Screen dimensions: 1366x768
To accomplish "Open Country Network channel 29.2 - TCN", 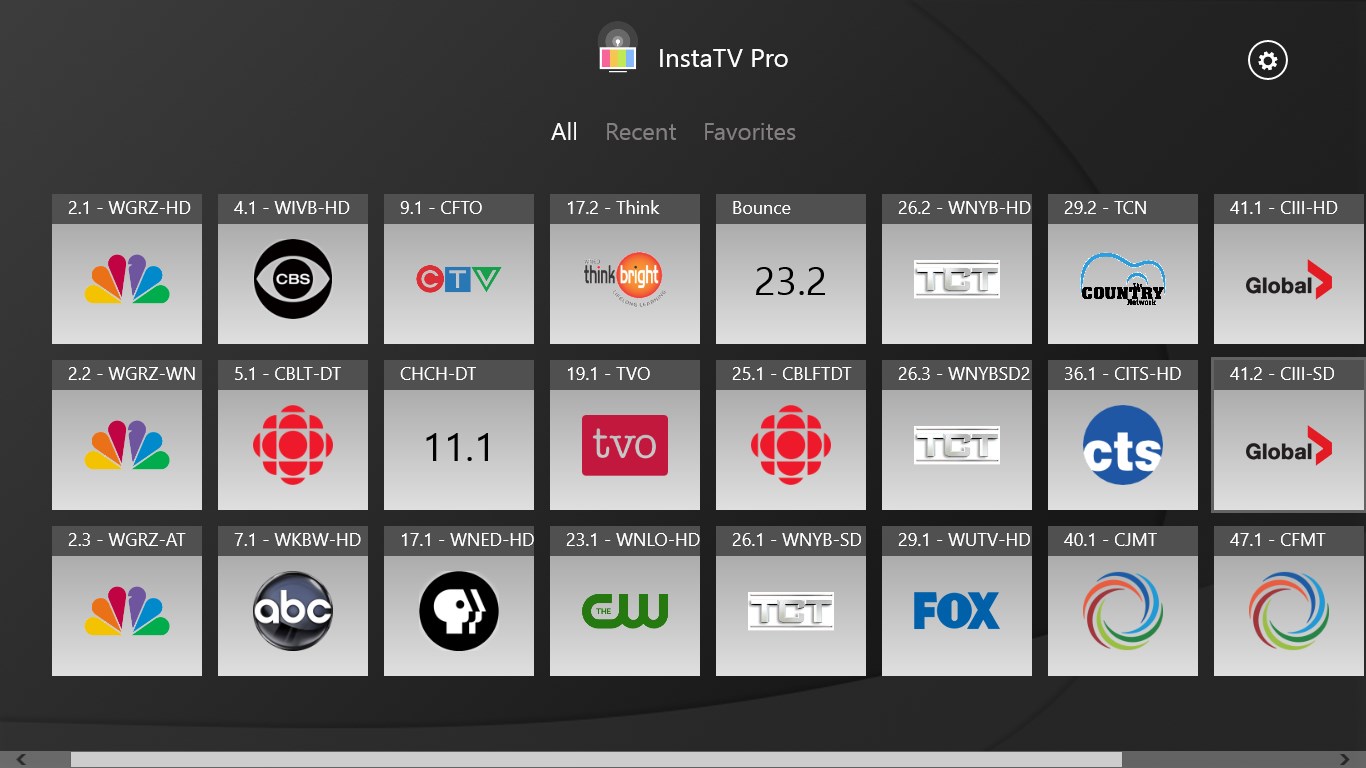I will coord(1123,269).
